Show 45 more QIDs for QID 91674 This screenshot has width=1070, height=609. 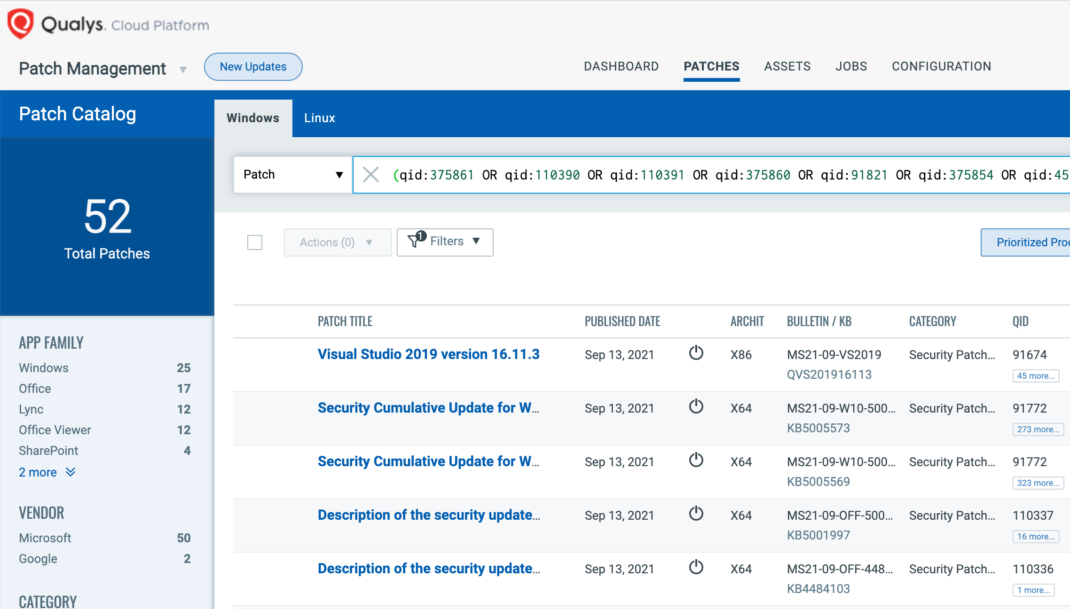pyautogui.click(x=1036, y=376)
